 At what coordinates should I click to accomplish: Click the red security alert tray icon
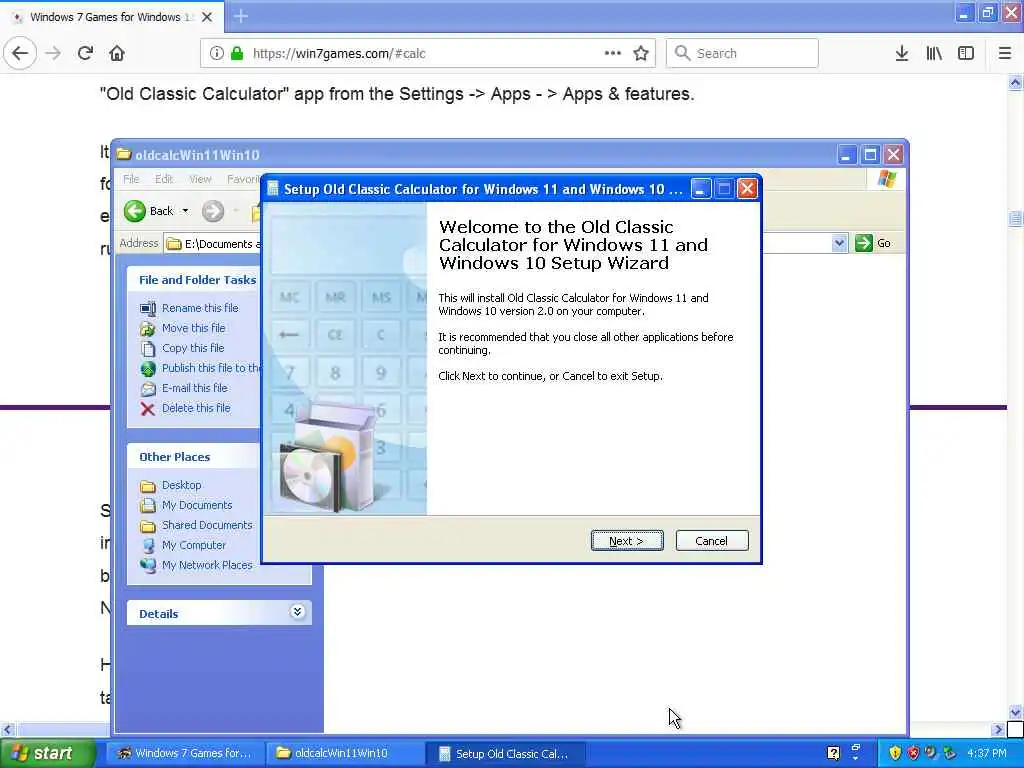click(x=913, y=753)
